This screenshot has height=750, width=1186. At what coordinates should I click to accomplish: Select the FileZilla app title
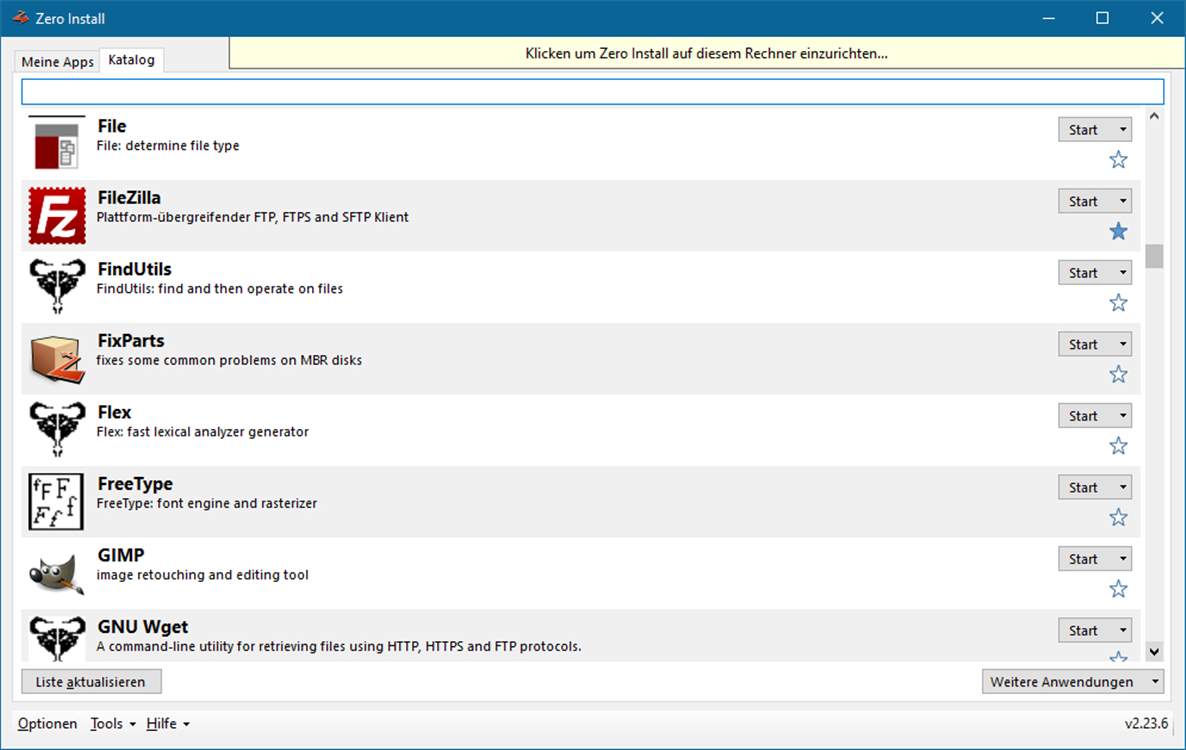coord(129,197)
